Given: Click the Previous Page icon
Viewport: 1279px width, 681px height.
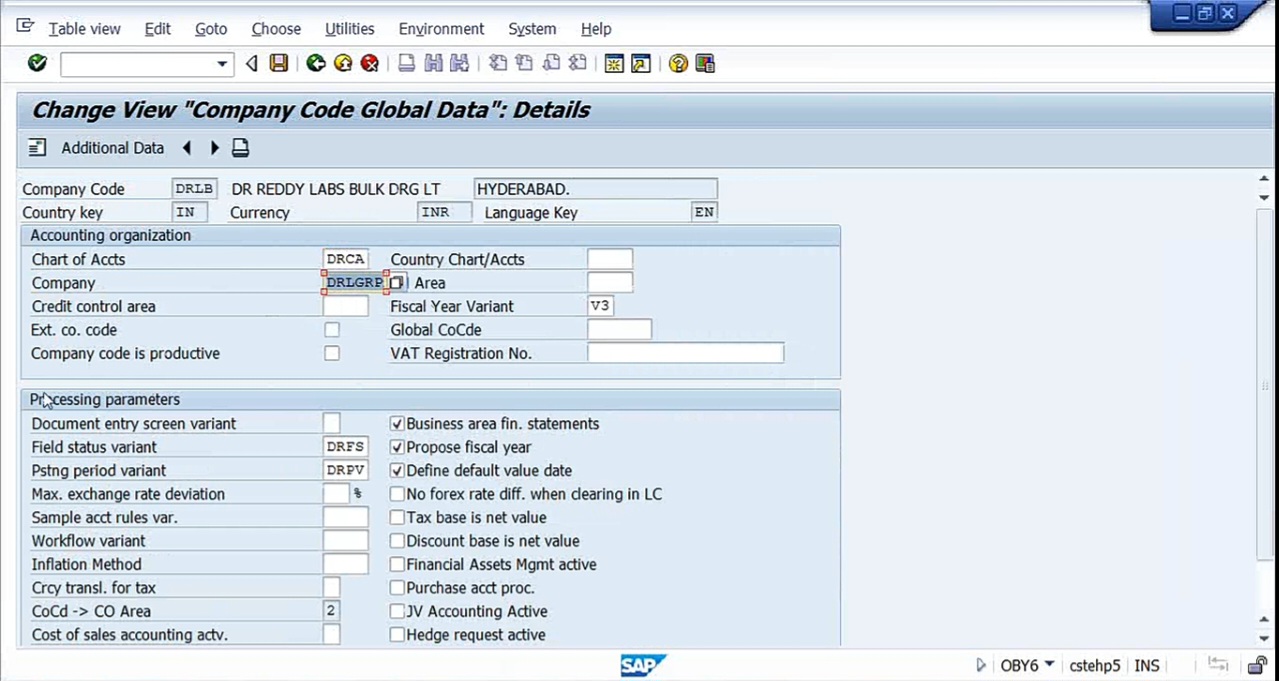Looking at the screenshot, I should point(524,64).
